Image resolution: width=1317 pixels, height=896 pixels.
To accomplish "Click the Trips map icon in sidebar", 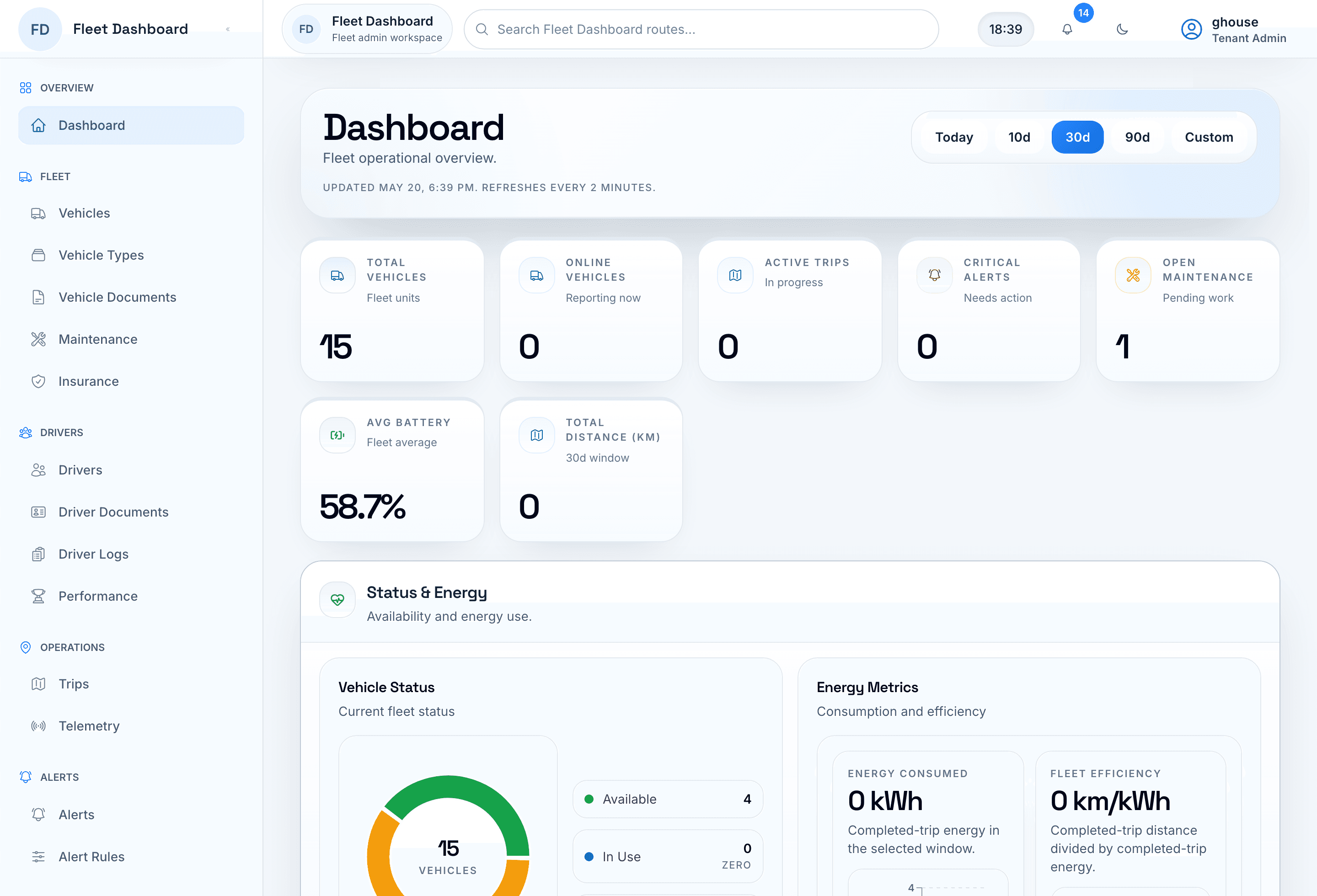I will tap(38, 683).
